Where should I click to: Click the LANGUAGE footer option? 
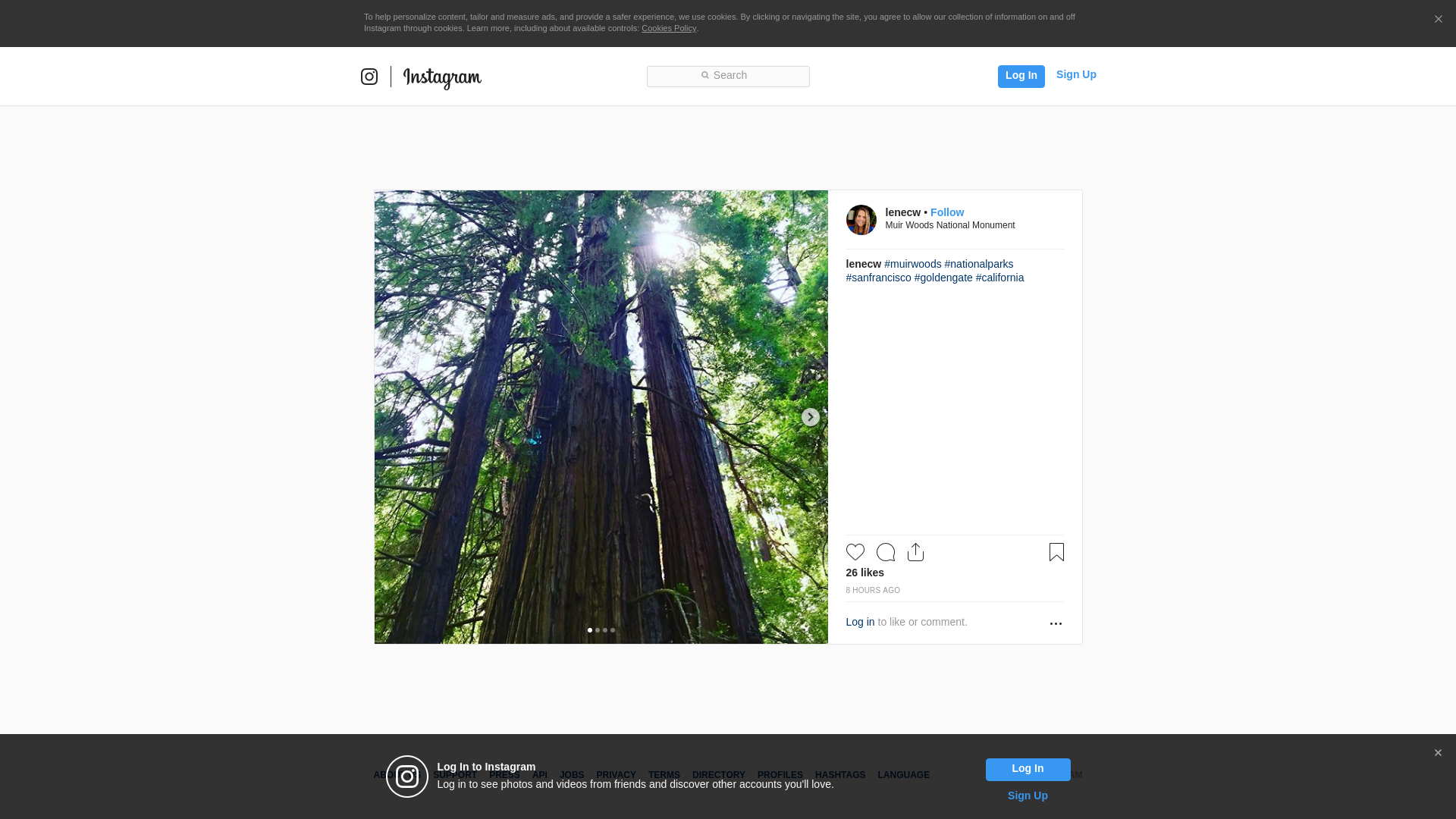point(903,775)
